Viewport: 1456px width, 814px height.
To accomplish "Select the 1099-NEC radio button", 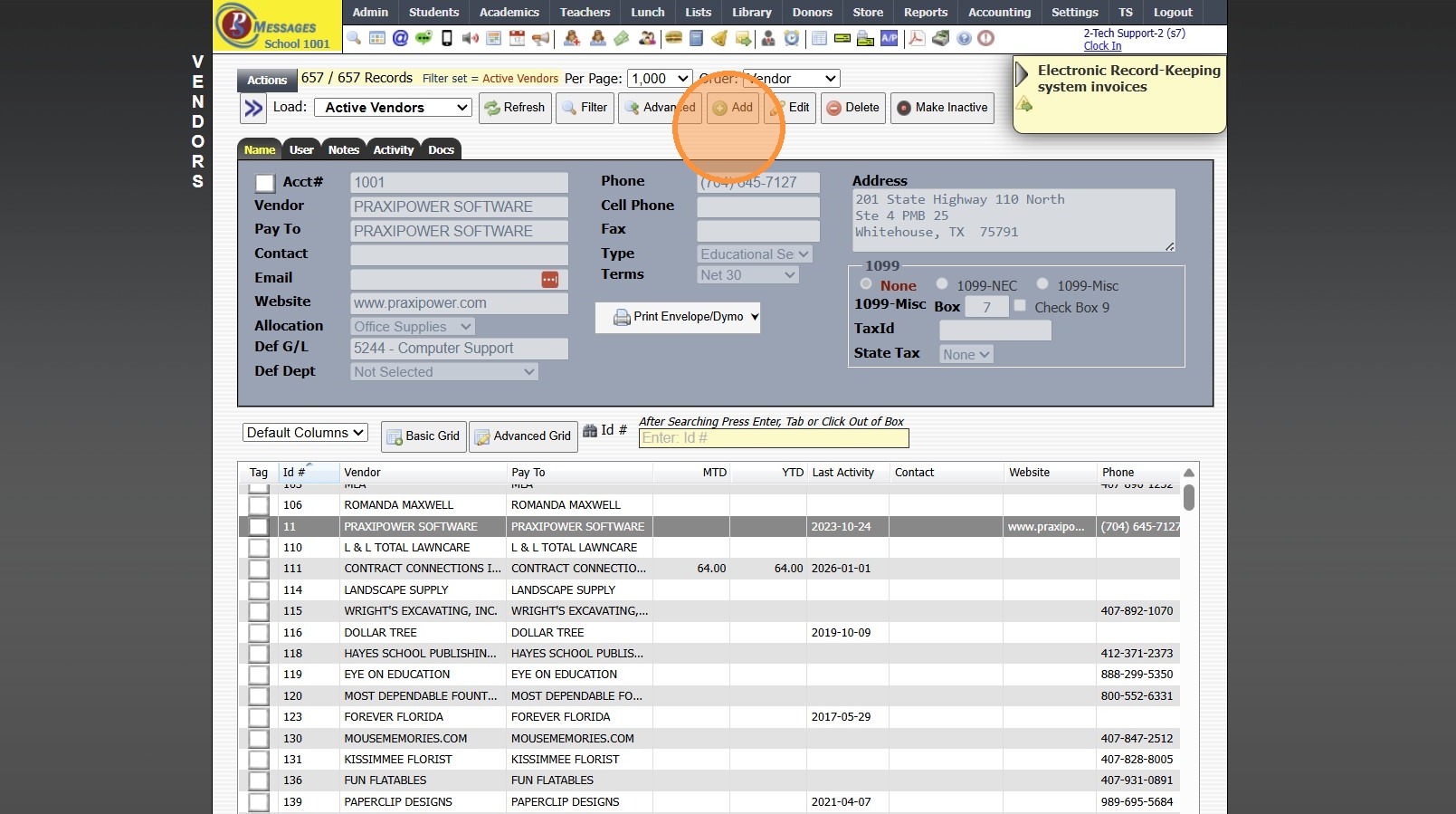I will click(x=942, y=284).
